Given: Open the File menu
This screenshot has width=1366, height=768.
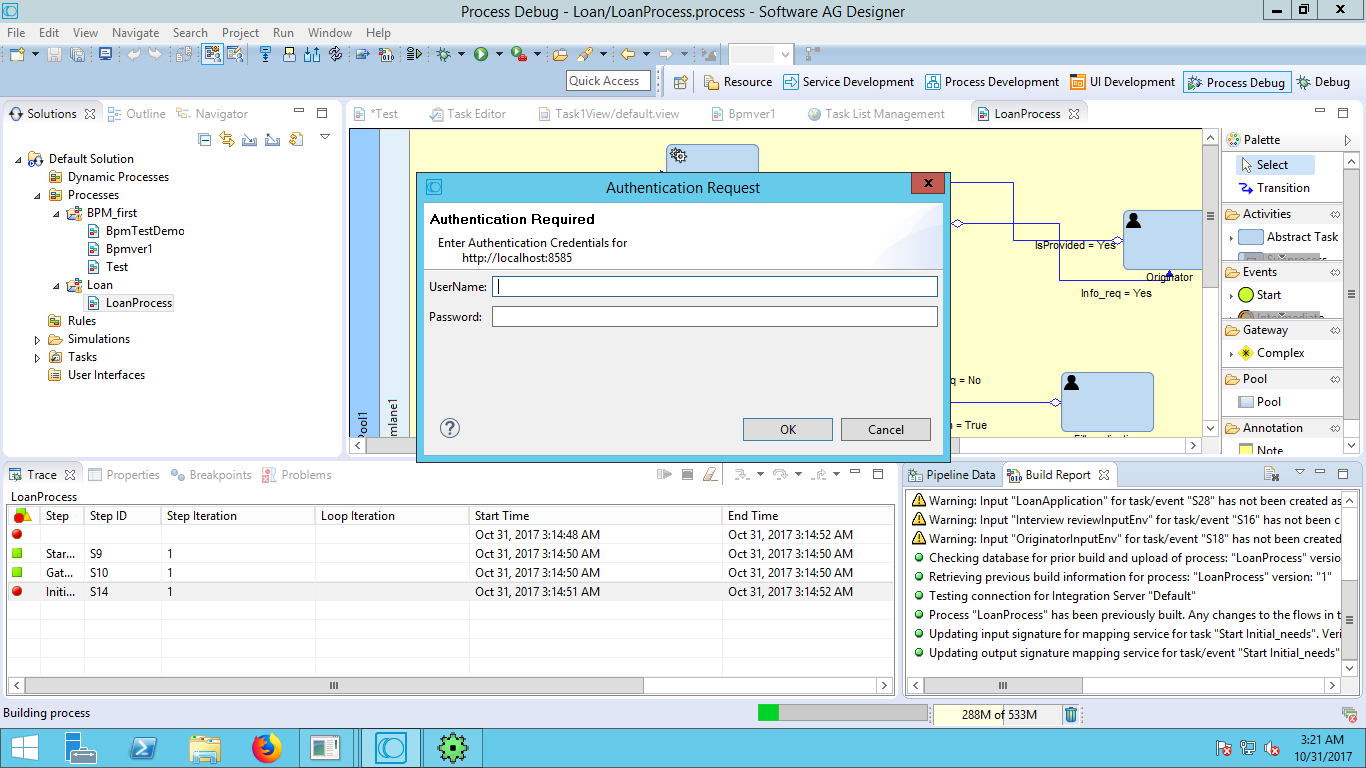Looking at the screenshot, I should [x=16, y=33].
